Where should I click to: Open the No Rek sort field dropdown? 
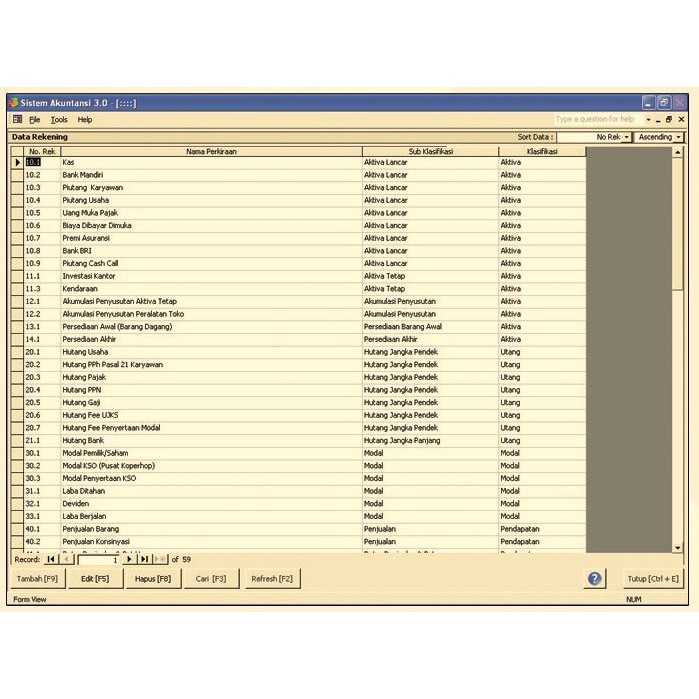(x=626, y=137)
